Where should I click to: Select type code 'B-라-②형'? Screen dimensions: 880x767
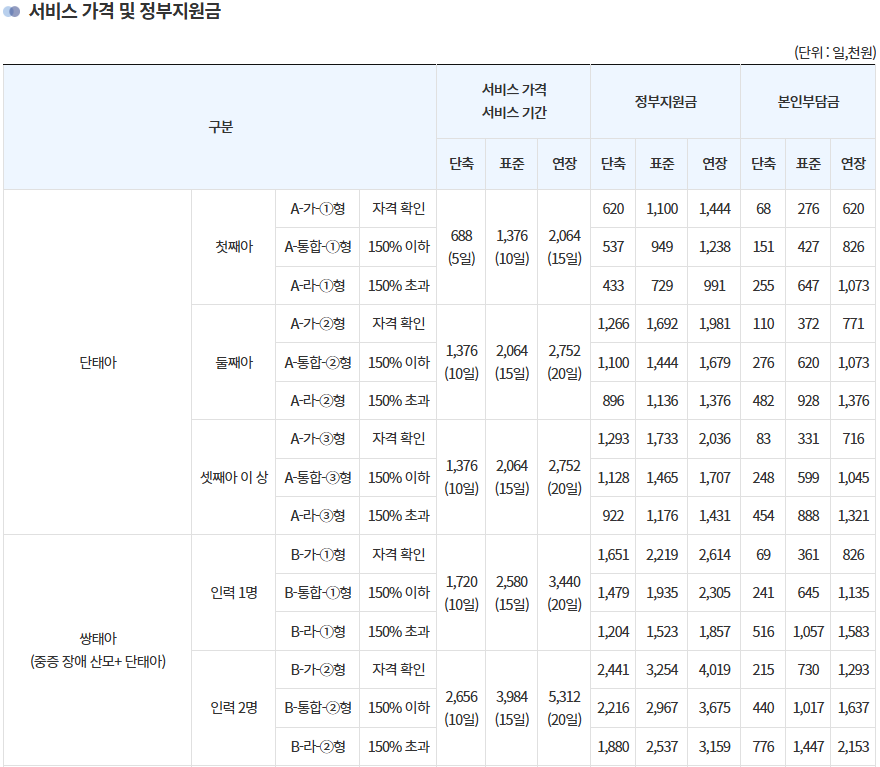[x=318, y=747]
